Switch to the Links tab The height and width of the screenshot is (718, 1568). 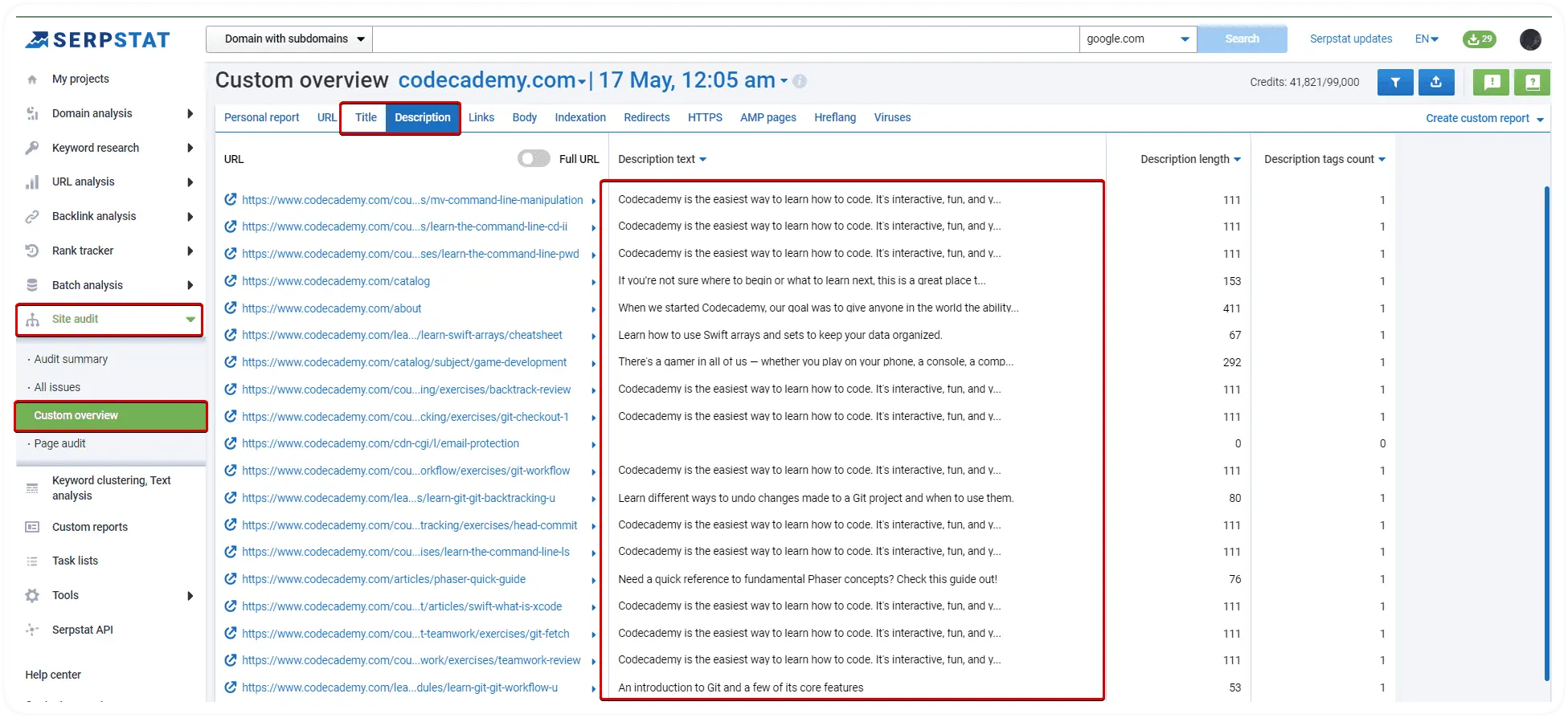coord(481,117)
